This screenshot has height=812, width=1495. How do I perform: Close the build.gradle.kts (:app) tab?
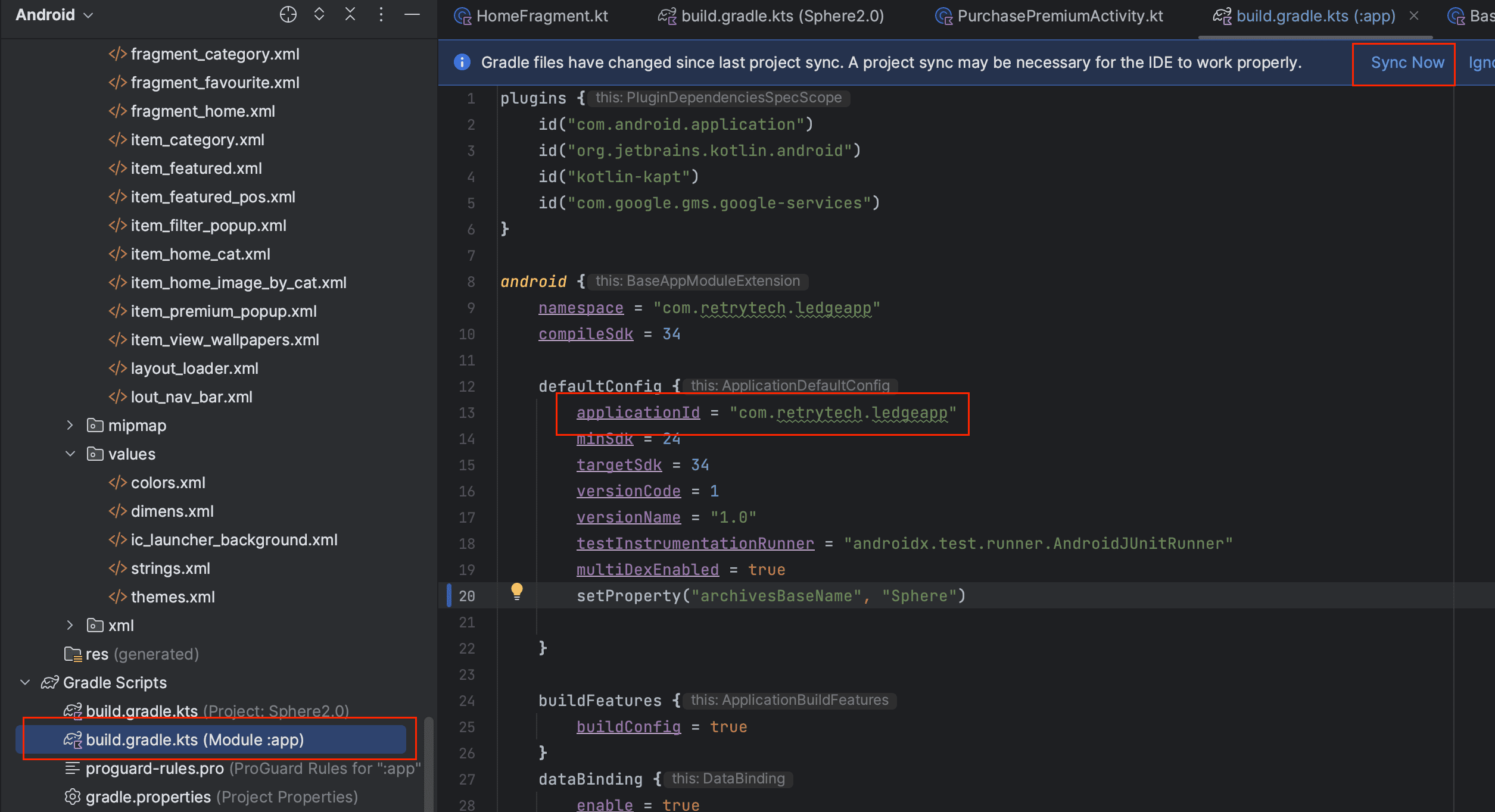(1414, 16)
